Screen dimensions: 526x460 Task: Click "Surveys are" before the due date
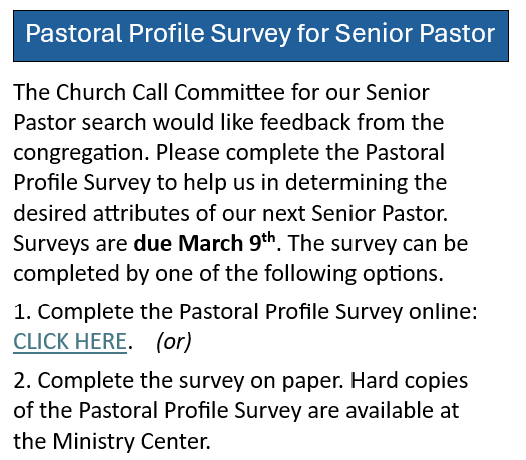pyautogui.click(x=70, y=244)
